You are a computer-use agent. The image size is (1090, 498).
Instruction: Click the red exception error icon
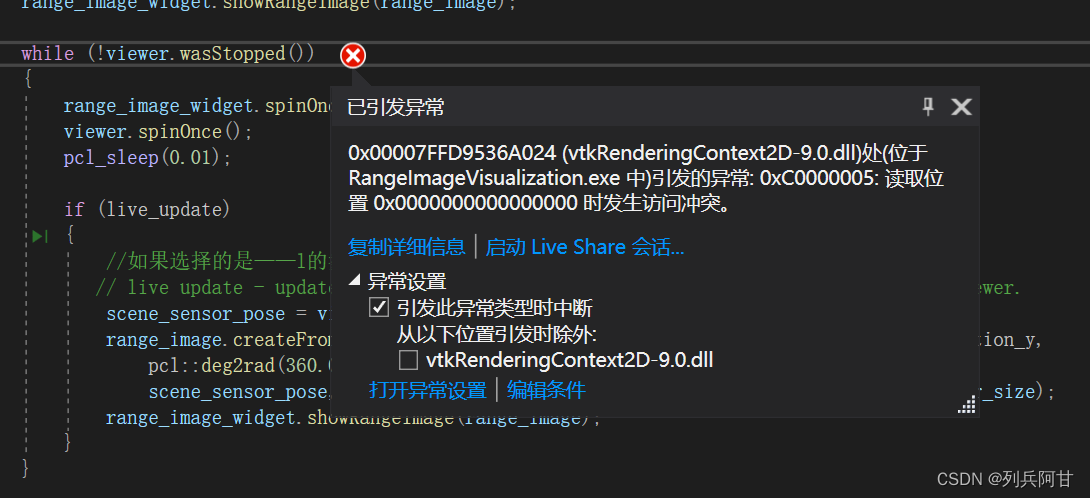tap(353, 55)
